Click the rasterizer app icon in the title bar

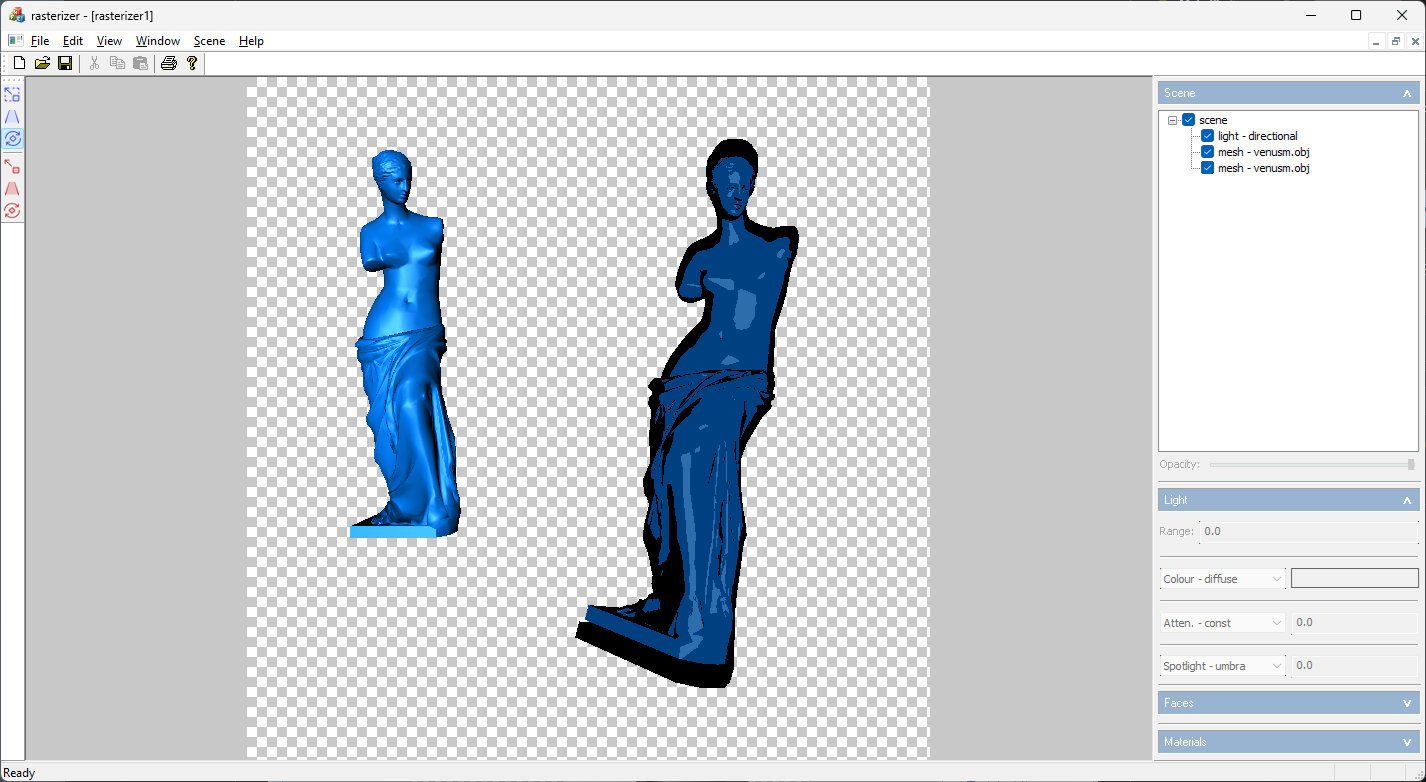click(17, 15)
